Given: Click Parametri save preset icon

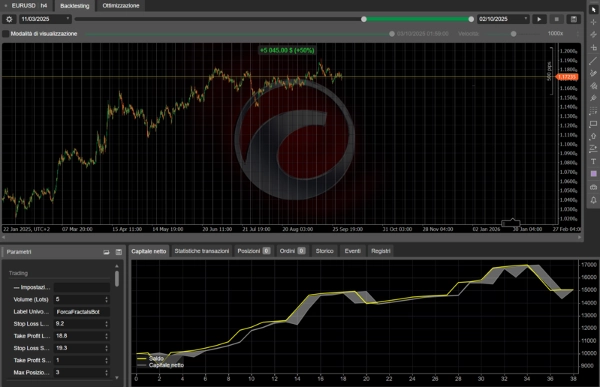Looking at the screenshot, I should pyautogui.click(x=119, y=252).
